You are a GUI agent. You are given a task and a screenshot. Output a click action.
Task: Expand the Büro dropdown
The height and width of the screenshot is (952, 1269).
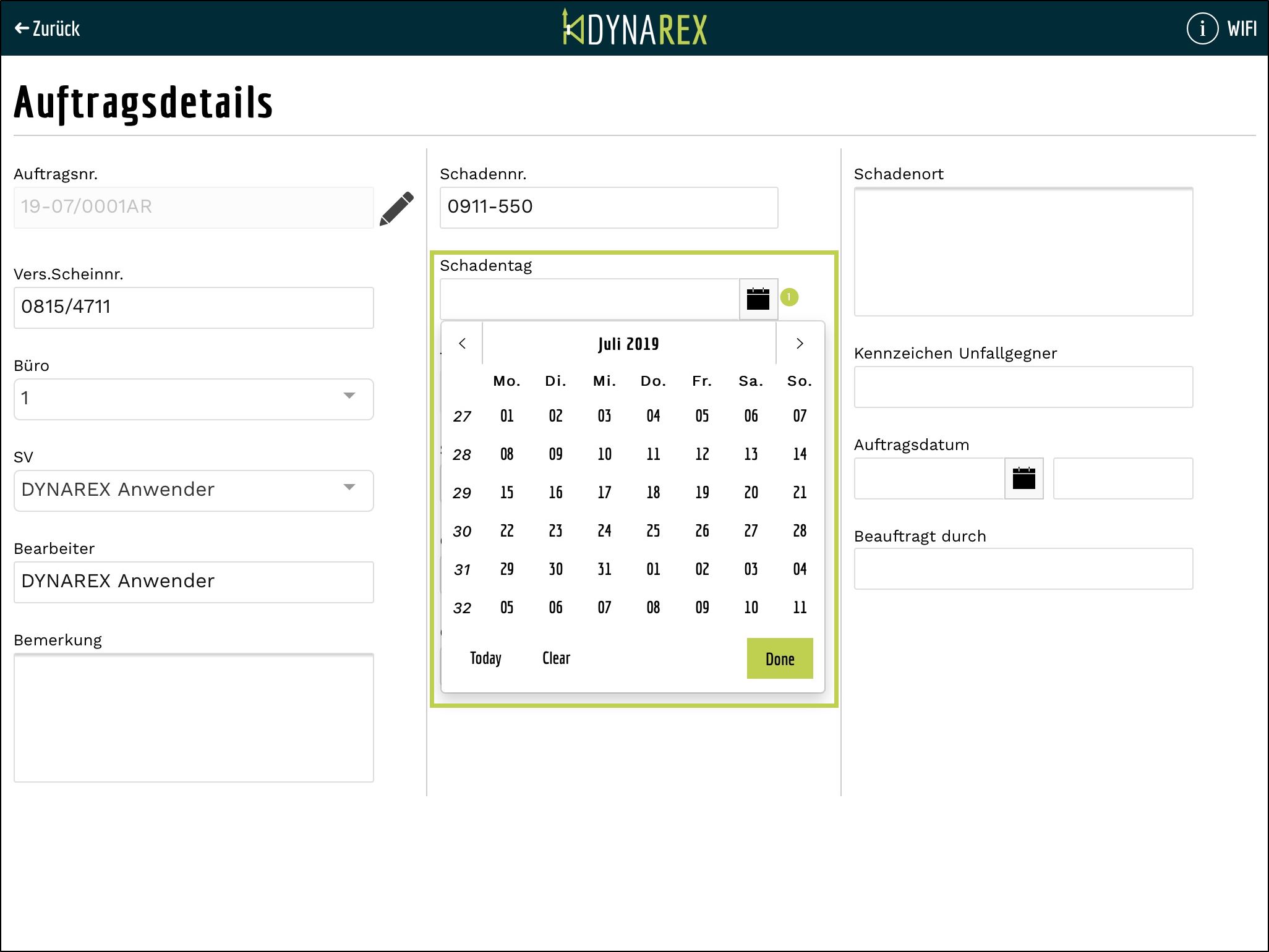[194, 399]
